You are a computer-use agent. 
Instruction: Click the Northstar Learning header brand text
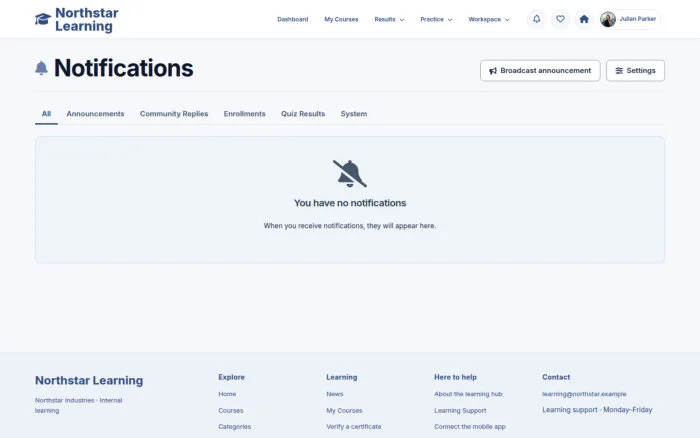(x=87, y=19)
